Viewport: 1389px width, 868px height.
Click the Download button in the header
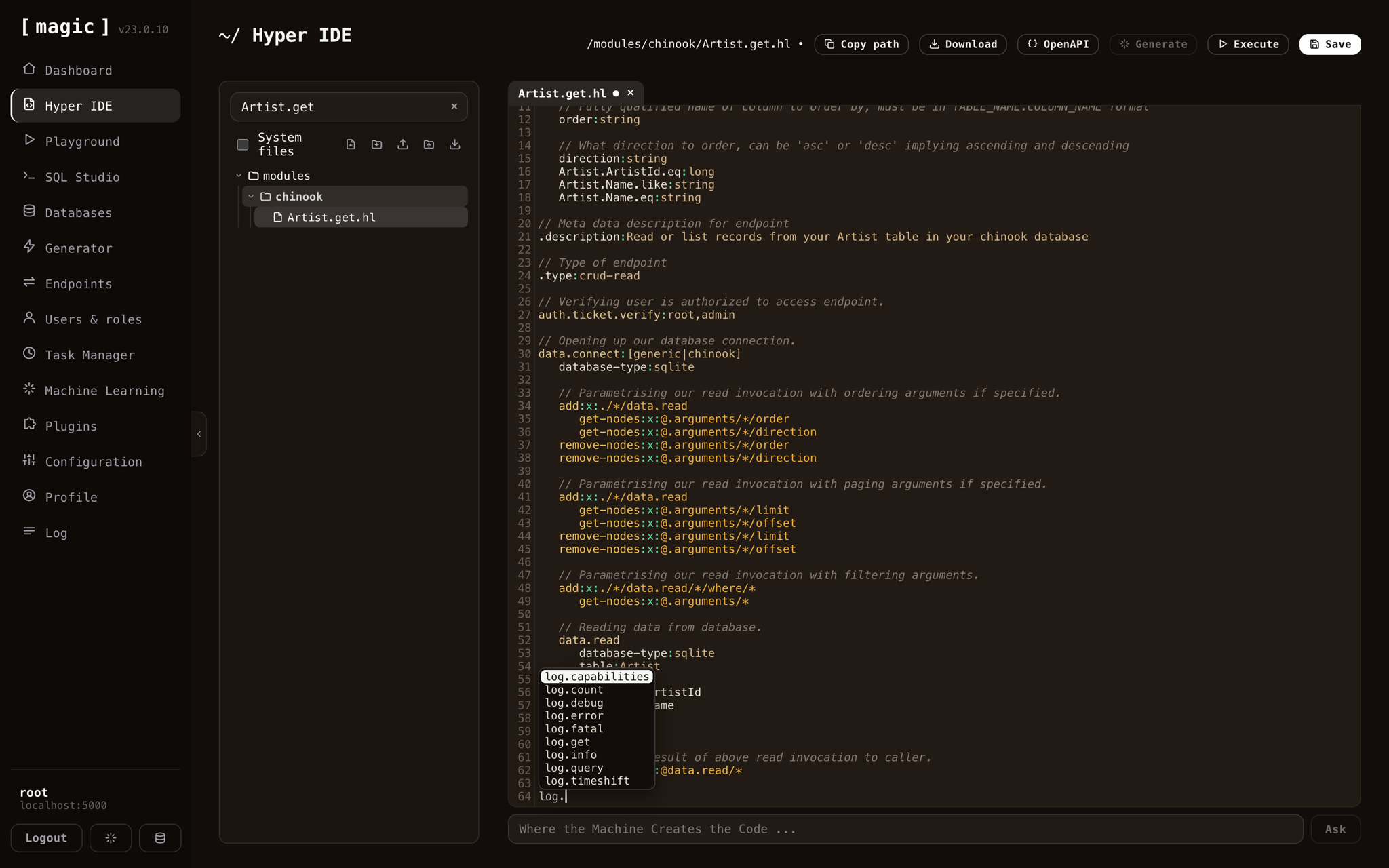click(963, 44)
